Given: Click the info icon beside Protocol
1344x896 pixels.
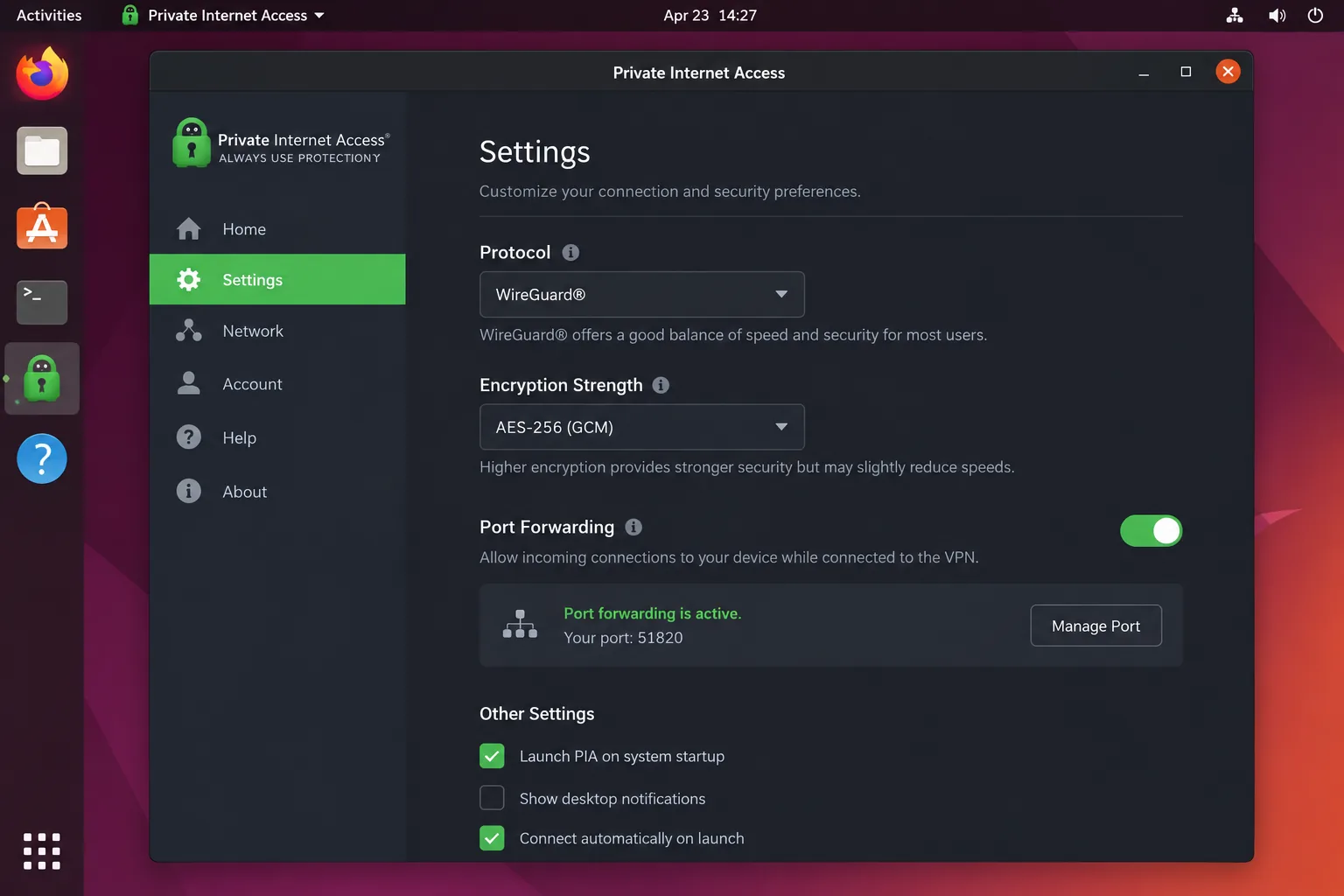Looking at the screenshot, I should (570, 252).
